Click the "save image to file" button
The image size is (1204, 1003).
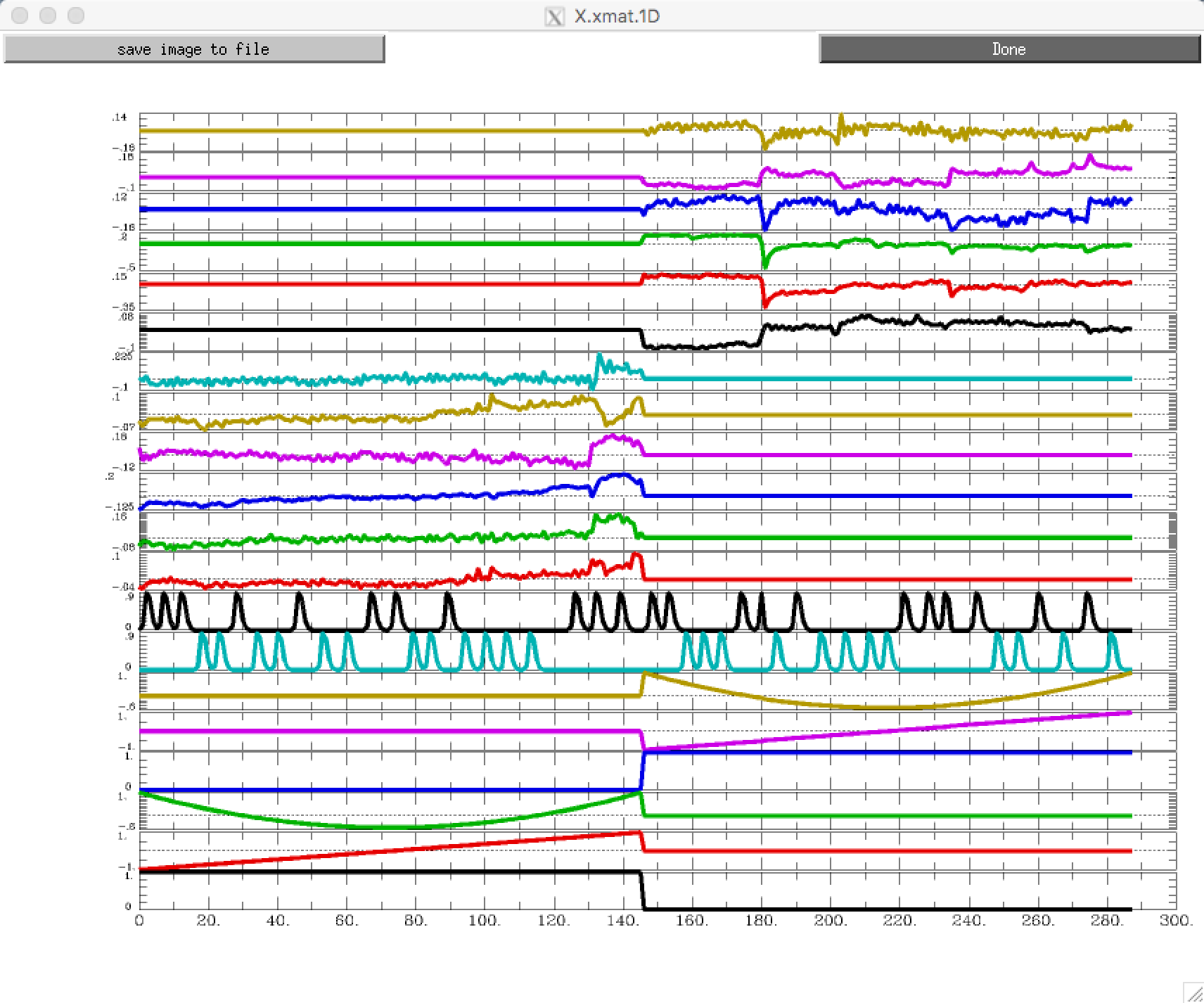click(194, 49)
